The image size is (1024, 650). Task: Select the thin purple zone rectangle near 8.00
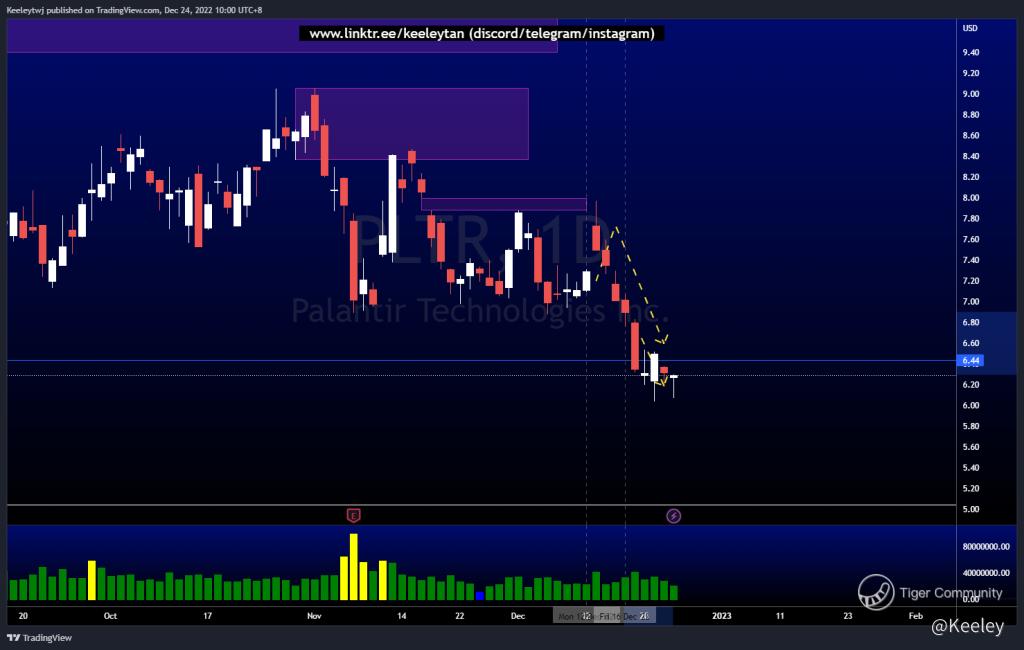[x=504, y=204]
